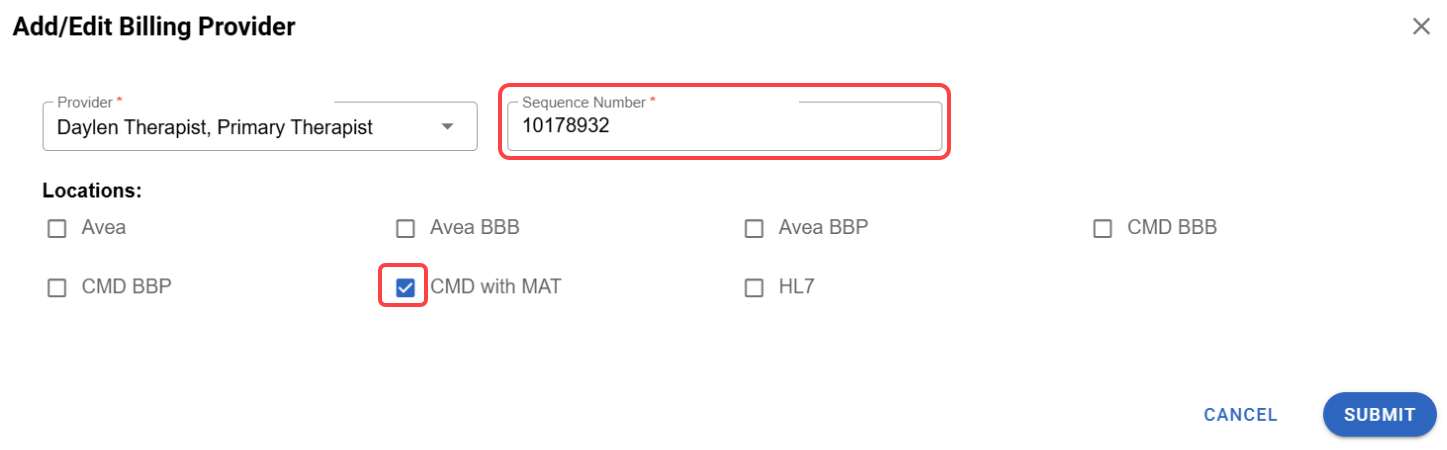
Task: Click the 'Locations:' section heading
Action: pyautogui.click(x=92, y=190)
